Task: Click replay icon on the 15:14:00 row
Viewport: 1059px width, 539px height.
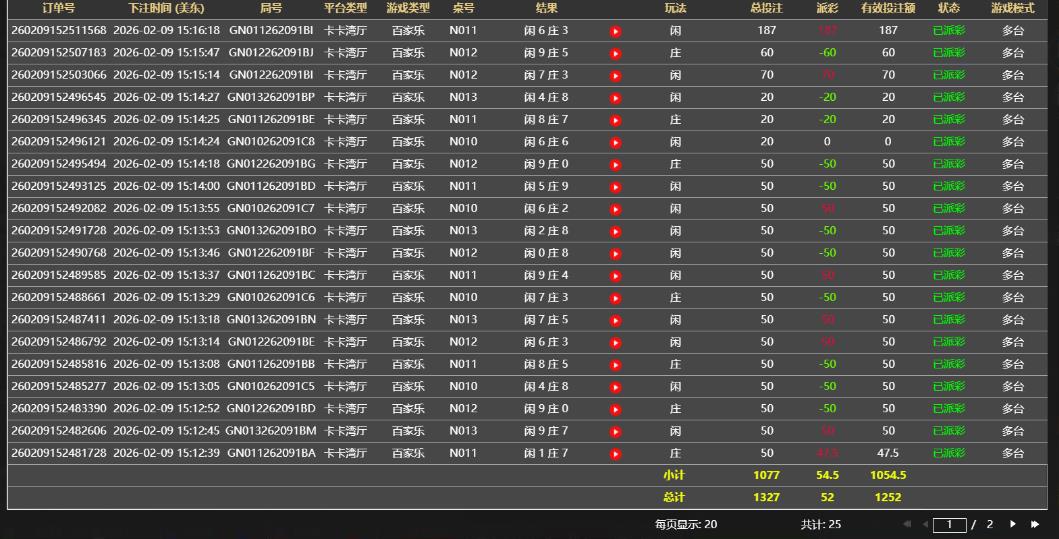Action: click(x=616, y=186)
